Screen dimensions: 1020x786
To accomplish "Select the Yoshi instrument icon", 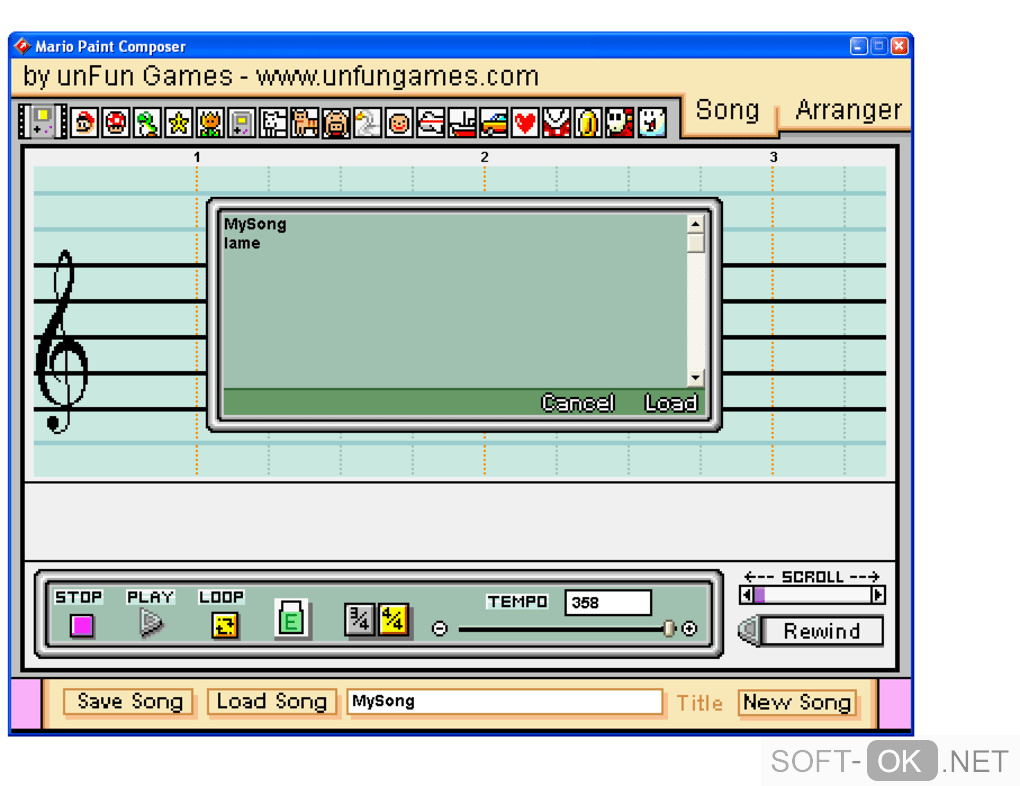I will point(147,122).
